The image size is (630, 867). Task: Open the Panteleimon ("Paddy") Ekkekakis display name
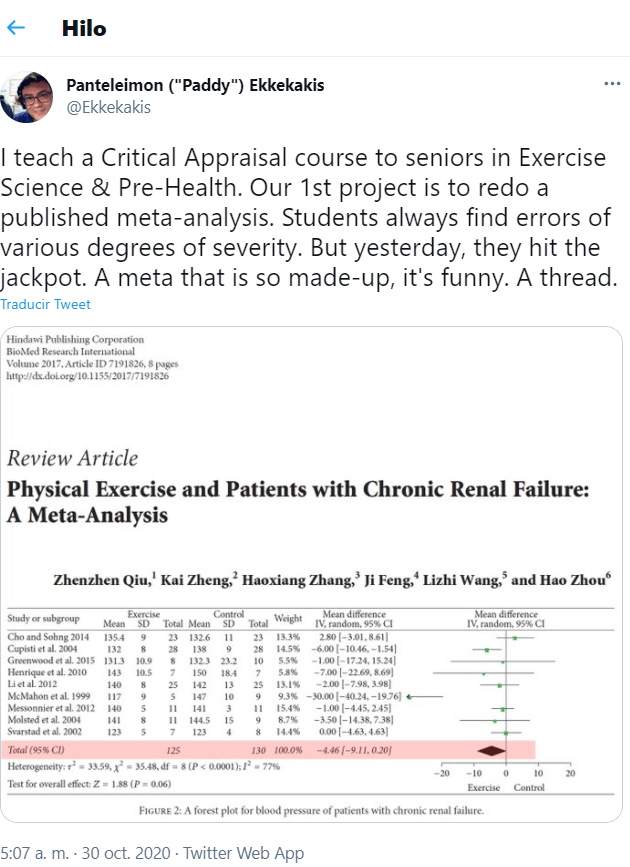pos(195,85)
